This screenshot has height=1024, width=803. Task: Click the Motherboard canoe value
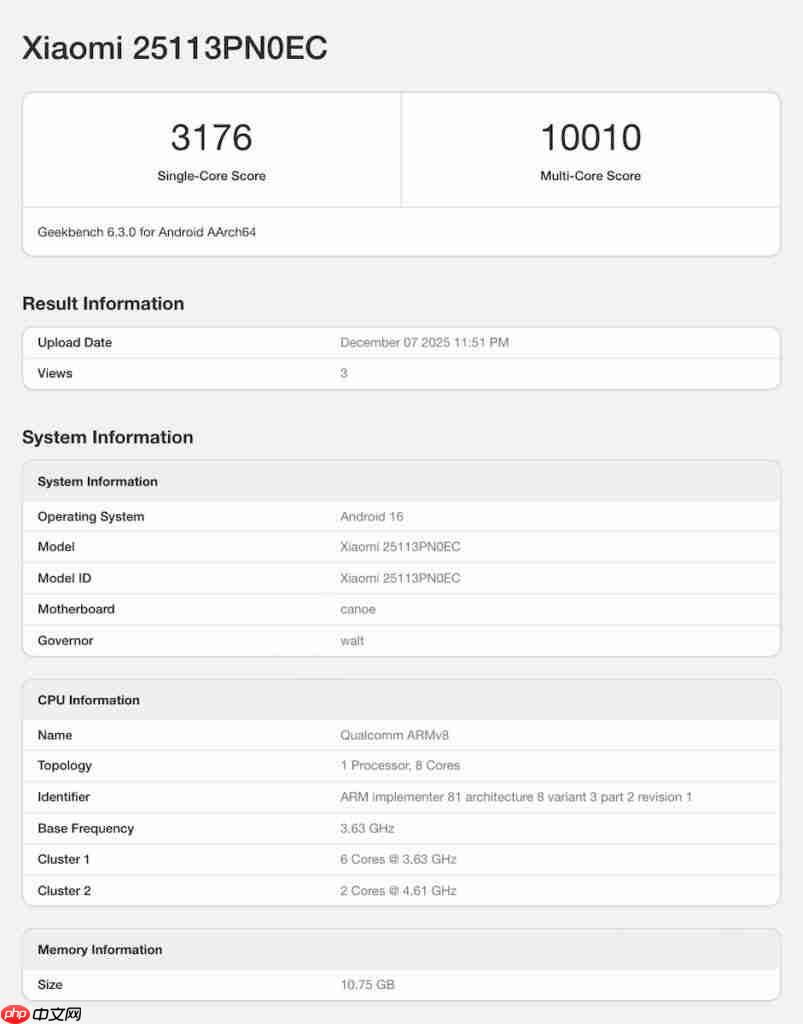click(357, 609)
